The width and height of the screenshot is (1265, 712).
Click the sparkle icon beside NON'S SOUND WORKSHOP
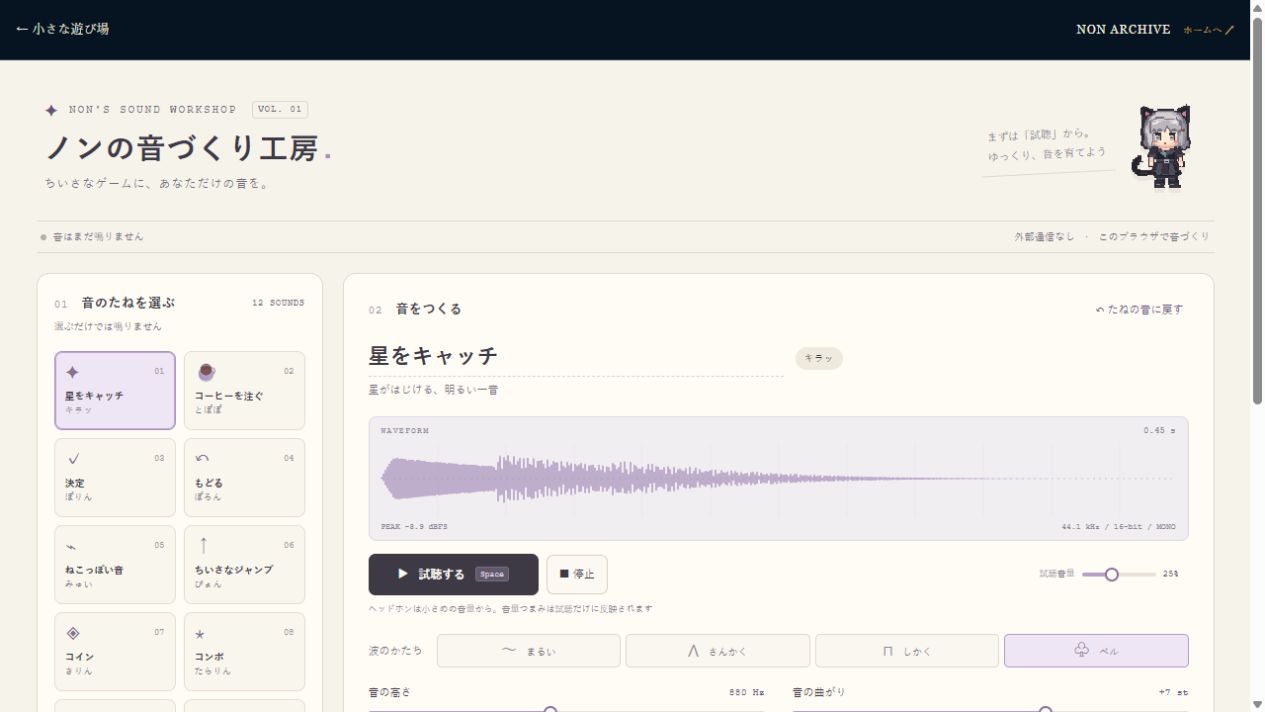pos(51,110)
